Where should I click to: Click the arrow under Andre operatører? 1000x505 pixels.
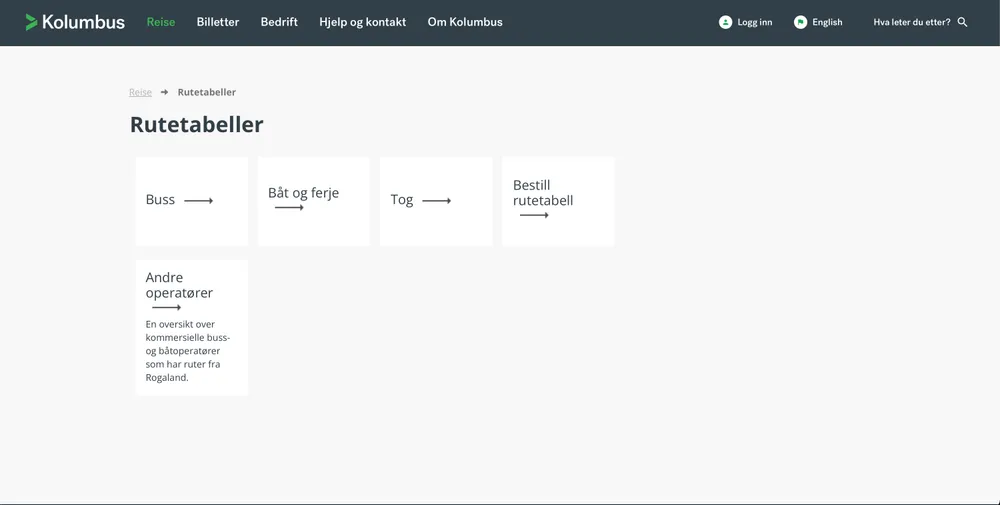click(167, 308)
